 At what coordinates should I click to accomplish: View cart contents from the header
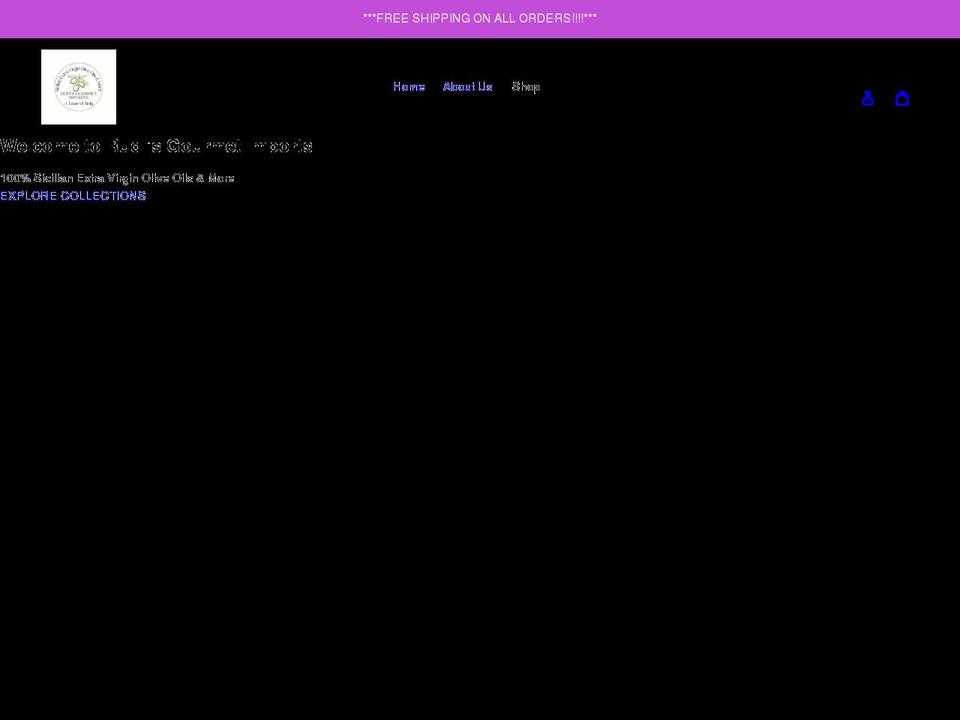(903, 98)
